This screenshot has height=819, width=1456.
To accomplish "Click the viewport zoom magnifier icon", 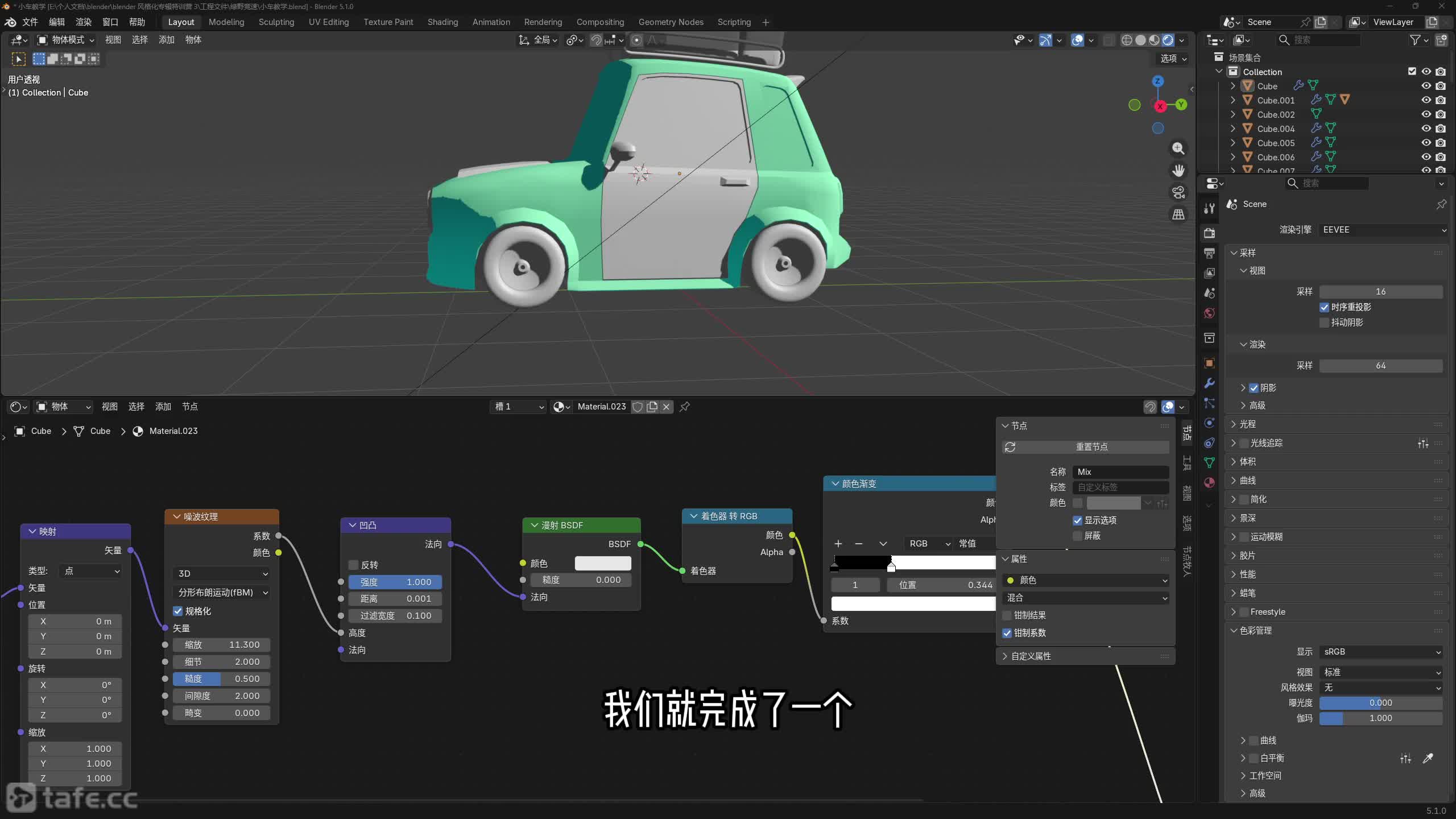I will [1178, 148].
